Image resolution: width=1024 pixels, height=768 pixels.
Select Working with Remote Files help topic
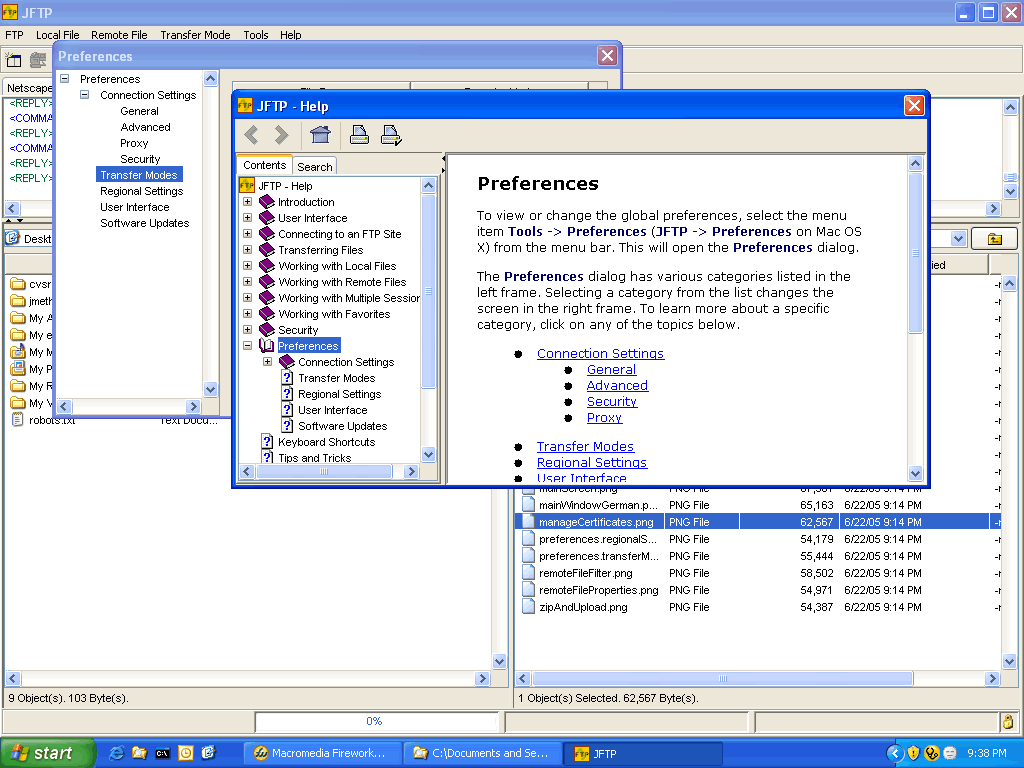(x=342, y=281)
